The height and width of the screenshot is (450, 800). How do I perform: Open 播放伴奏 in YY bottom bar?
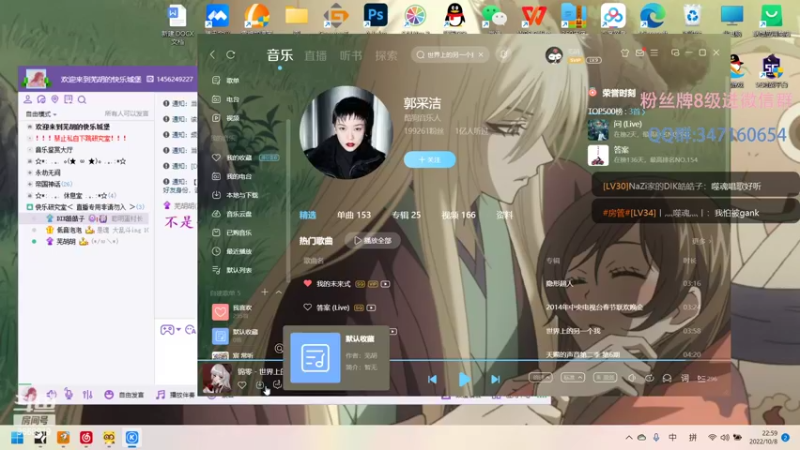[x=175, y=394]
